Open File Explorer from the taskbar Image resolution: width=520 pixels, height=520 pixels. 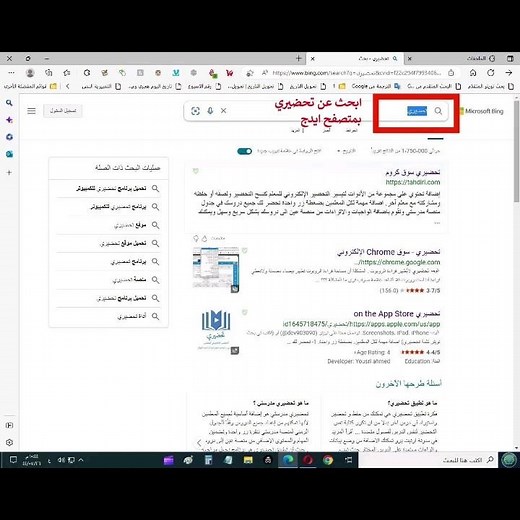(248, 460)
